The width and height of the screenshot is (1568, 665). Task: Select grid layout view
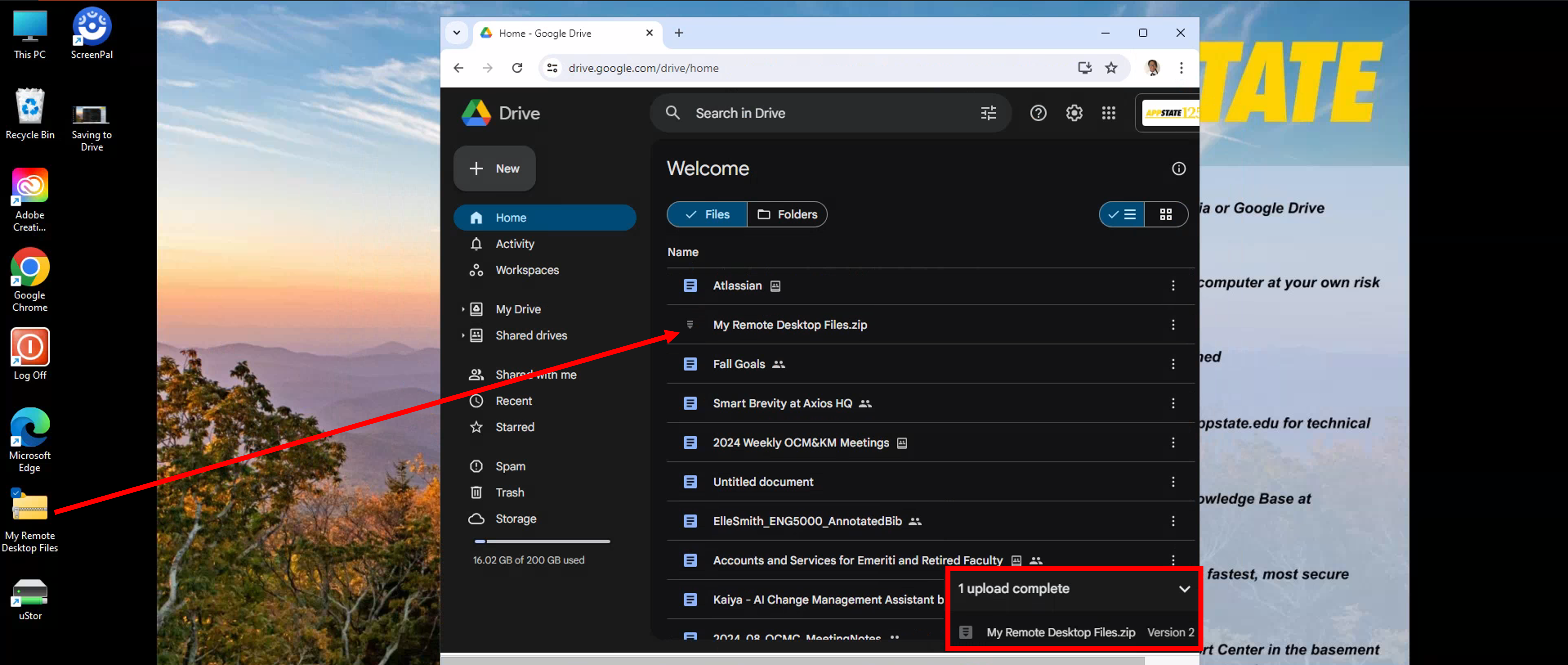1166,214
